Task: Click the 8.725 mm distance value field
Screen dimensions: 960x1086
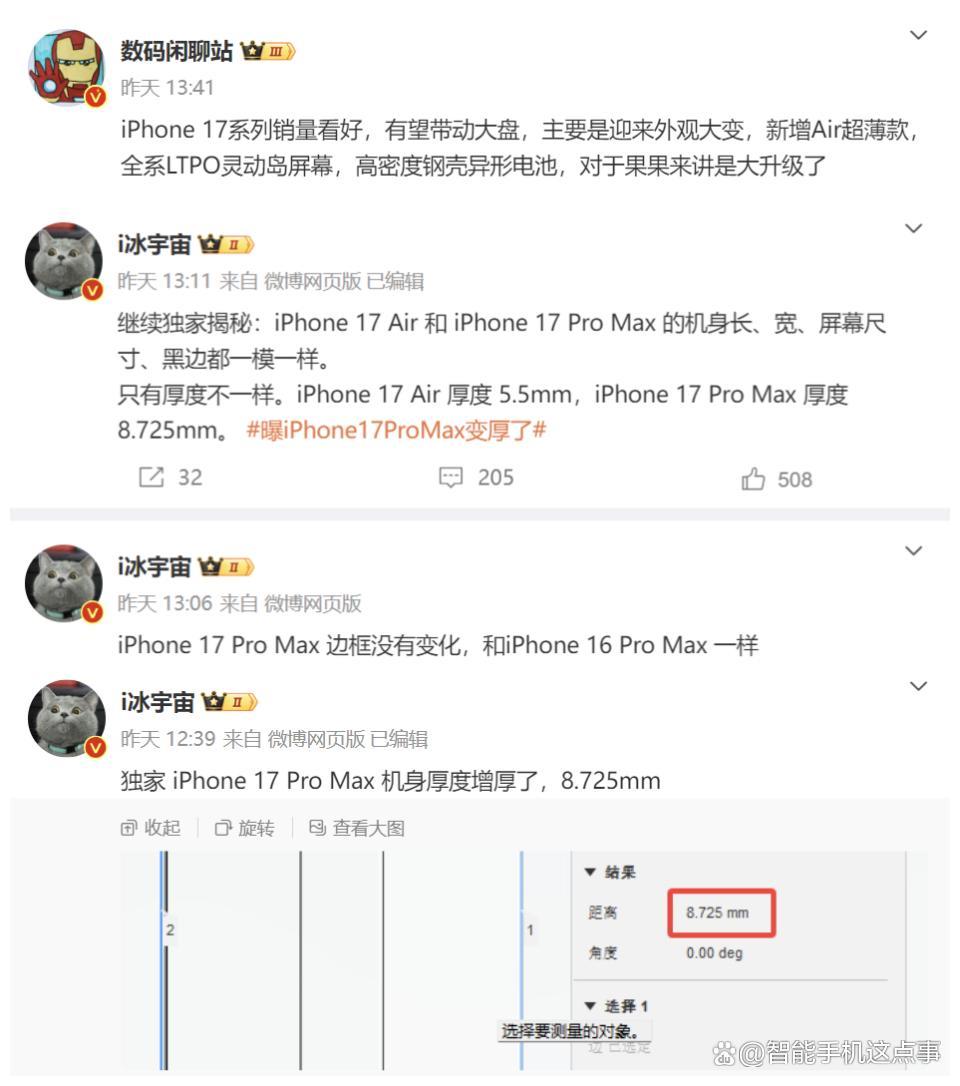Action: 721,913
